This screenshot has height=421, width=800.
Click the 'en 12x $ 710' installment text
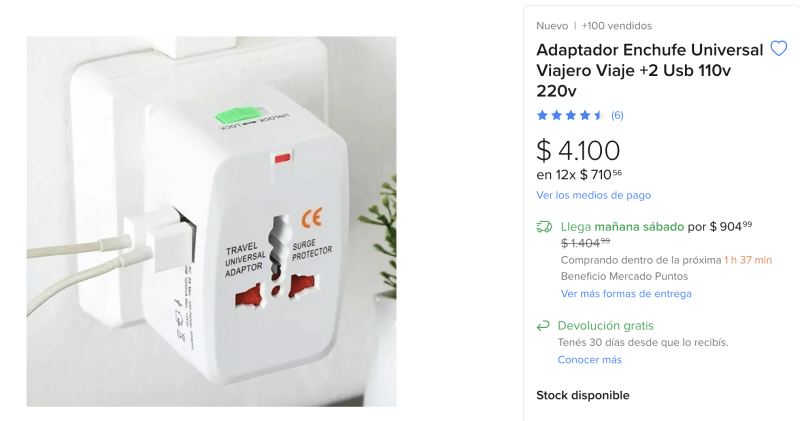click(579, 175)
